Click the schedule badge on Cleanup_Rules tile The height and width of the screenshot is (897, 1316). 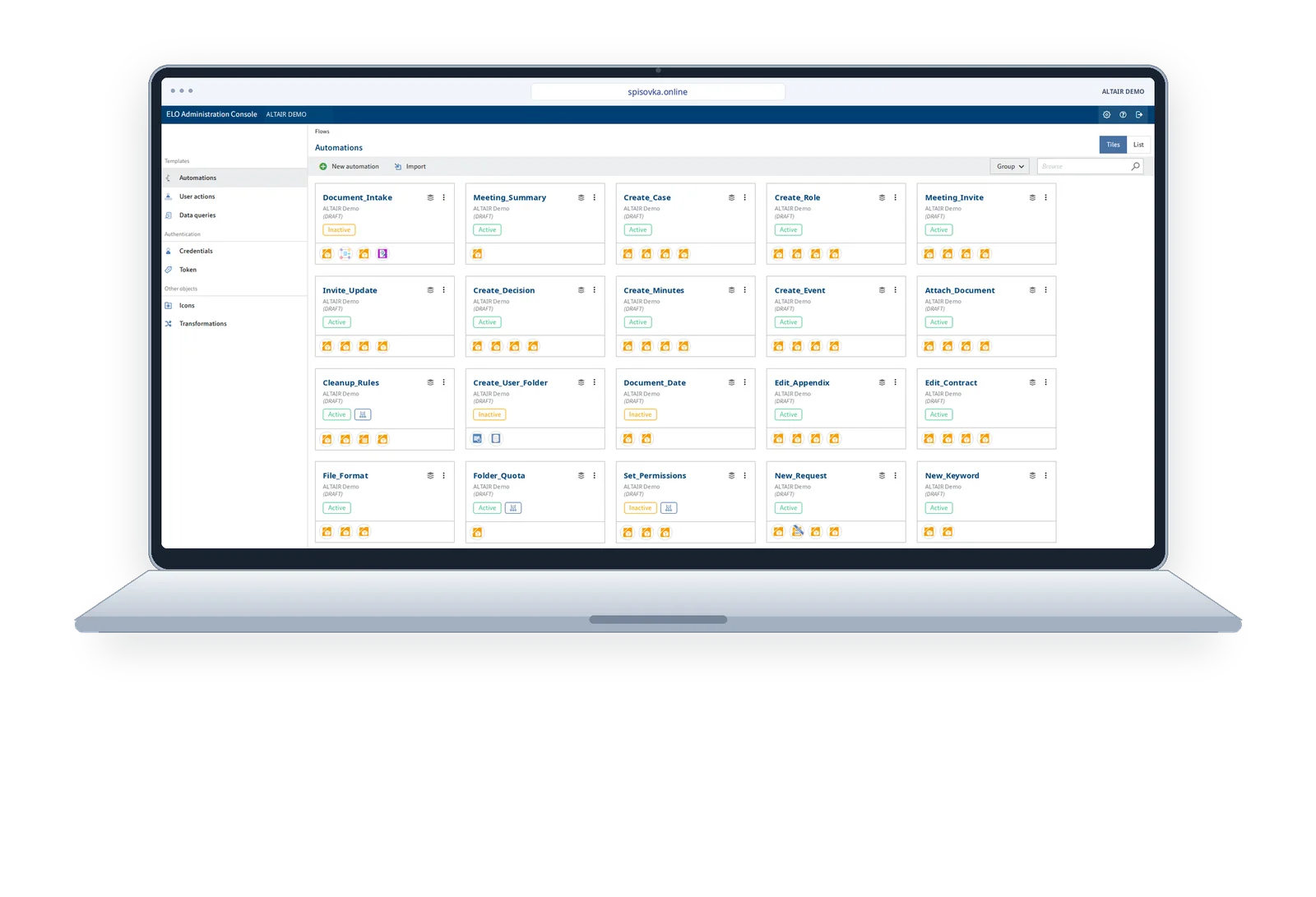pos(363,414)
